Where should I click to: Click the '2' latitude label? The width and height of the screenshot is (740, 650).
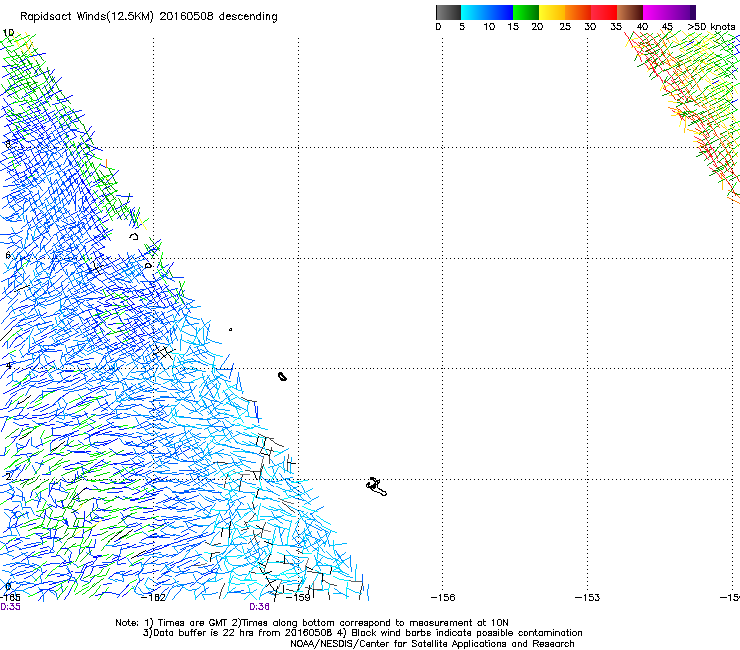[8, 476]
